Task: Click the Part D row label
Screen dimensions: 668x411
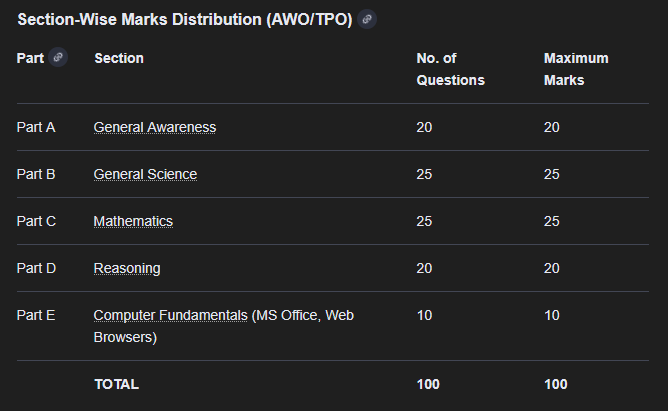Action: coord(36,268)
